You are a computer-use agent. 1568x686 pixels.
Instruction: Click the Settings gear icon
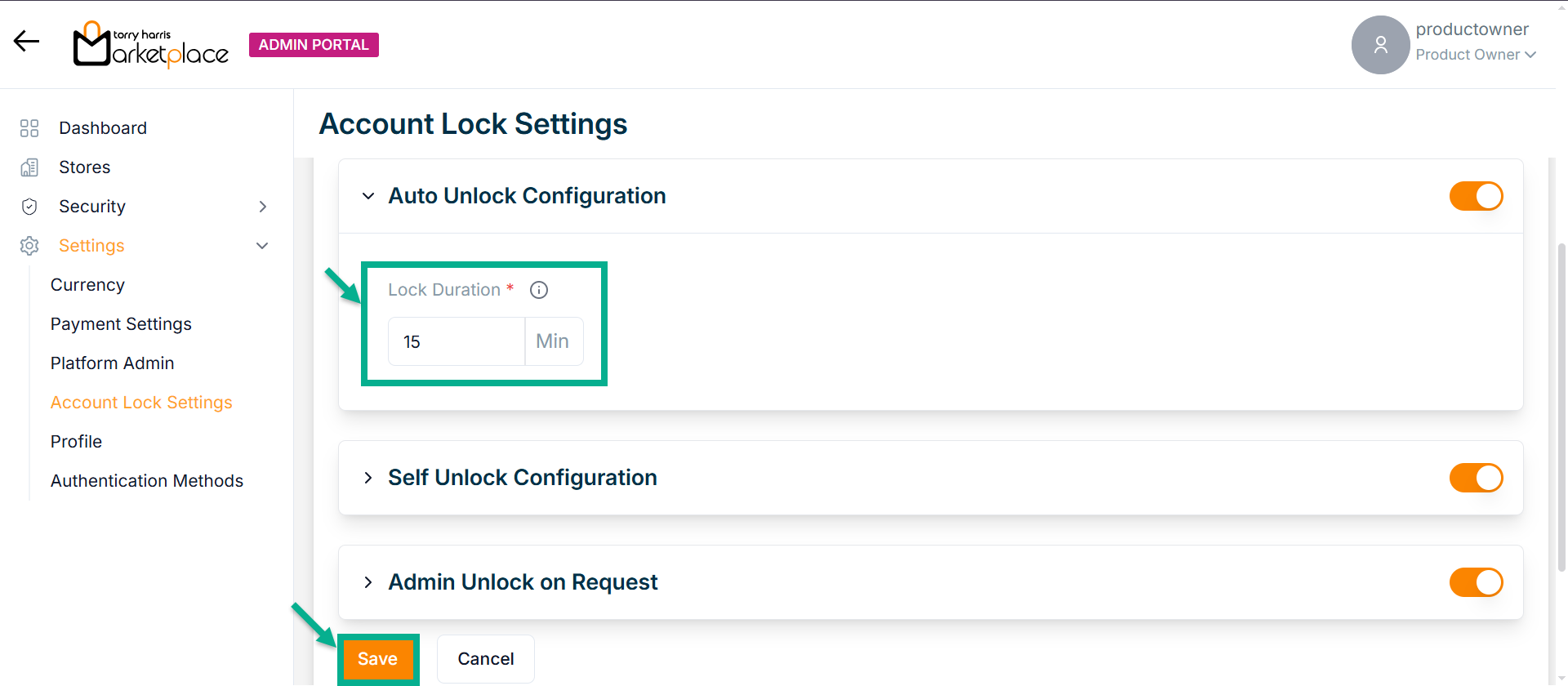pyautogui.click(x=29, y=246)
